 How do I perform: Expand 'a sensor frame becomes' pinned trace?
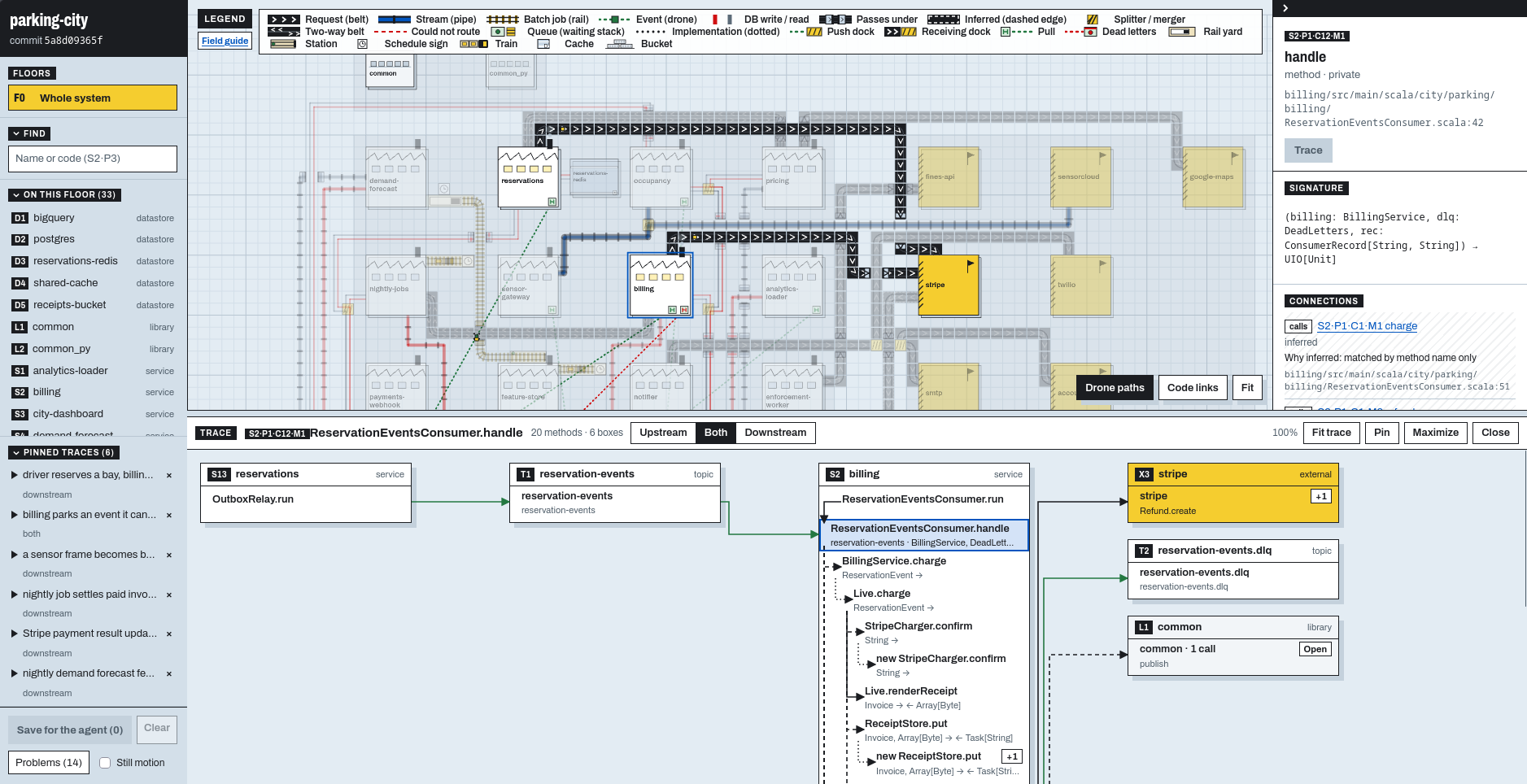coord(15,555)
